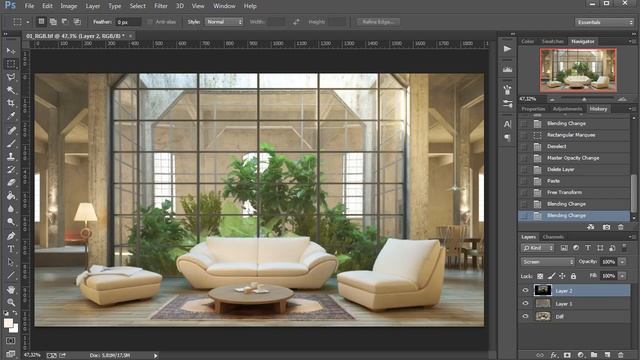Screen dimensions: 640x360
Task: Toggle lock image pixels brush icon
Action: [551, 276]
